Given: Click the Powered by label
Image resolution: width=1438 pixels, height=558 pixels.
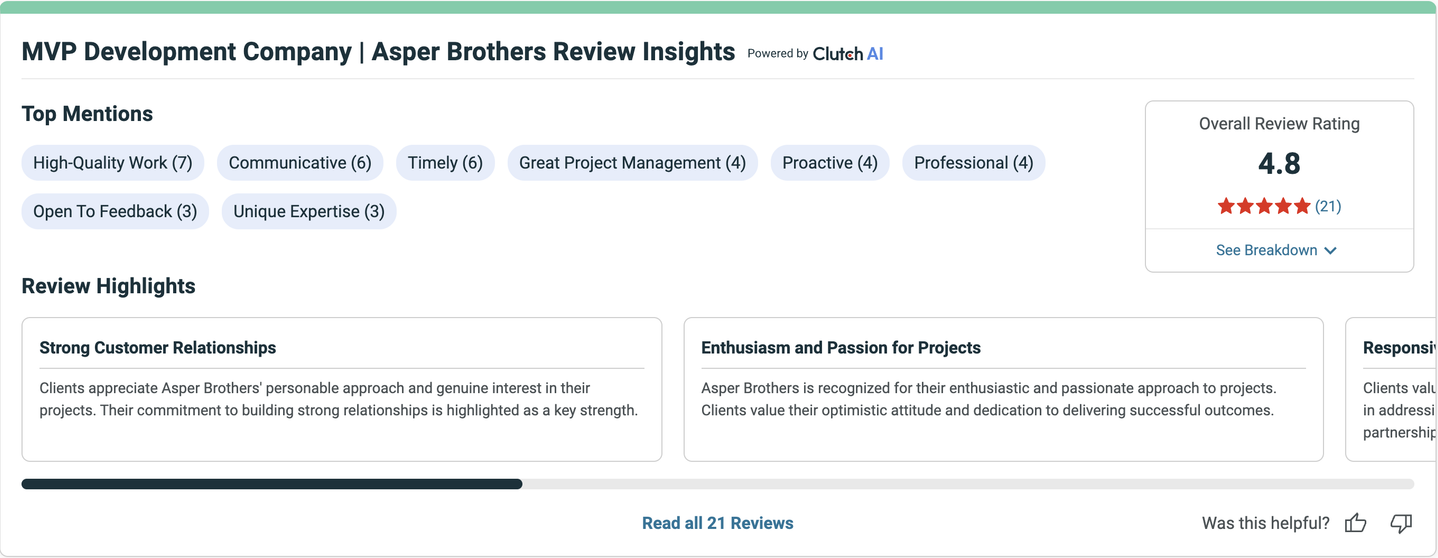Looking at the screenshot, I should 778,54.
